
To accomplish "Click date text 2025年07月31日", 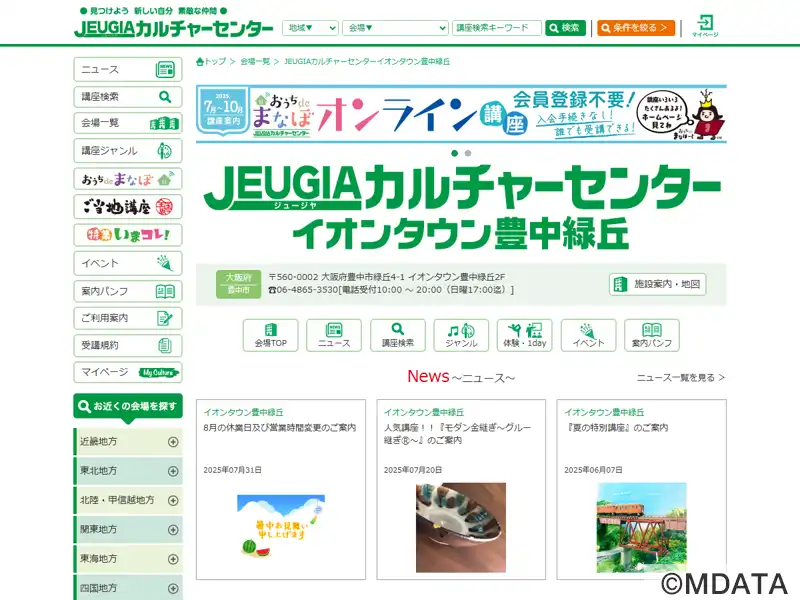I will click(233, 470).
